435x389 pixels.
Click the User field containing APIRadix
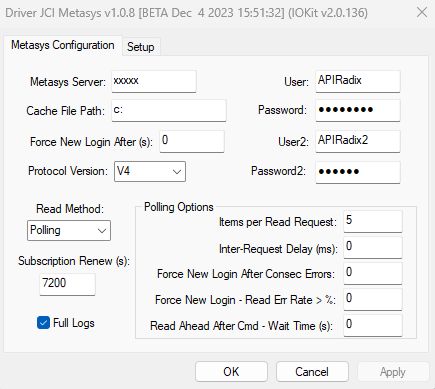tap(358, 81)
